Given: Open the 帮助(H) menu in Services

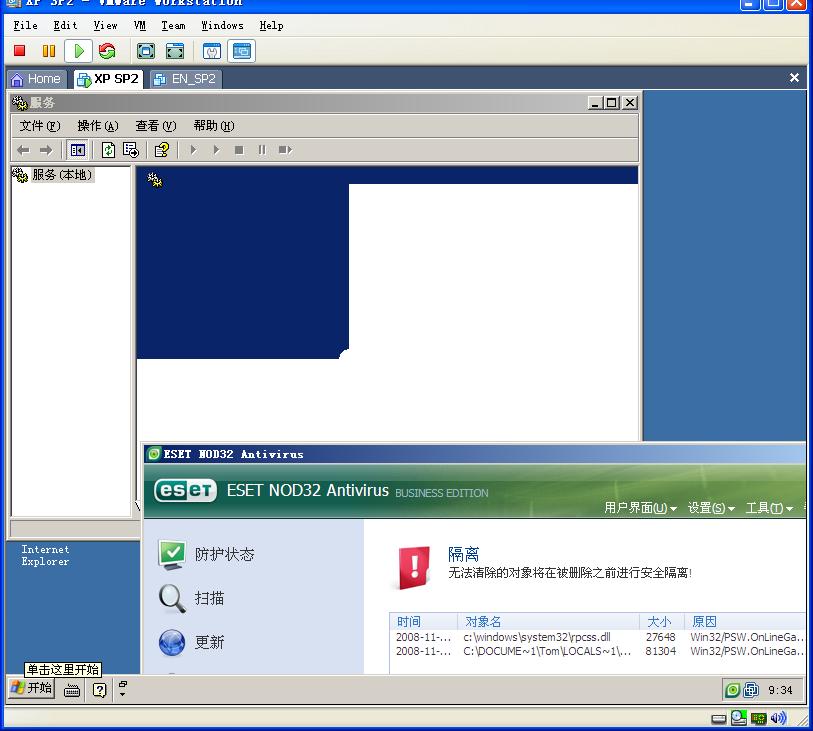Looking at the screenshot, I should pyautogui.click(x=214, y=126).
